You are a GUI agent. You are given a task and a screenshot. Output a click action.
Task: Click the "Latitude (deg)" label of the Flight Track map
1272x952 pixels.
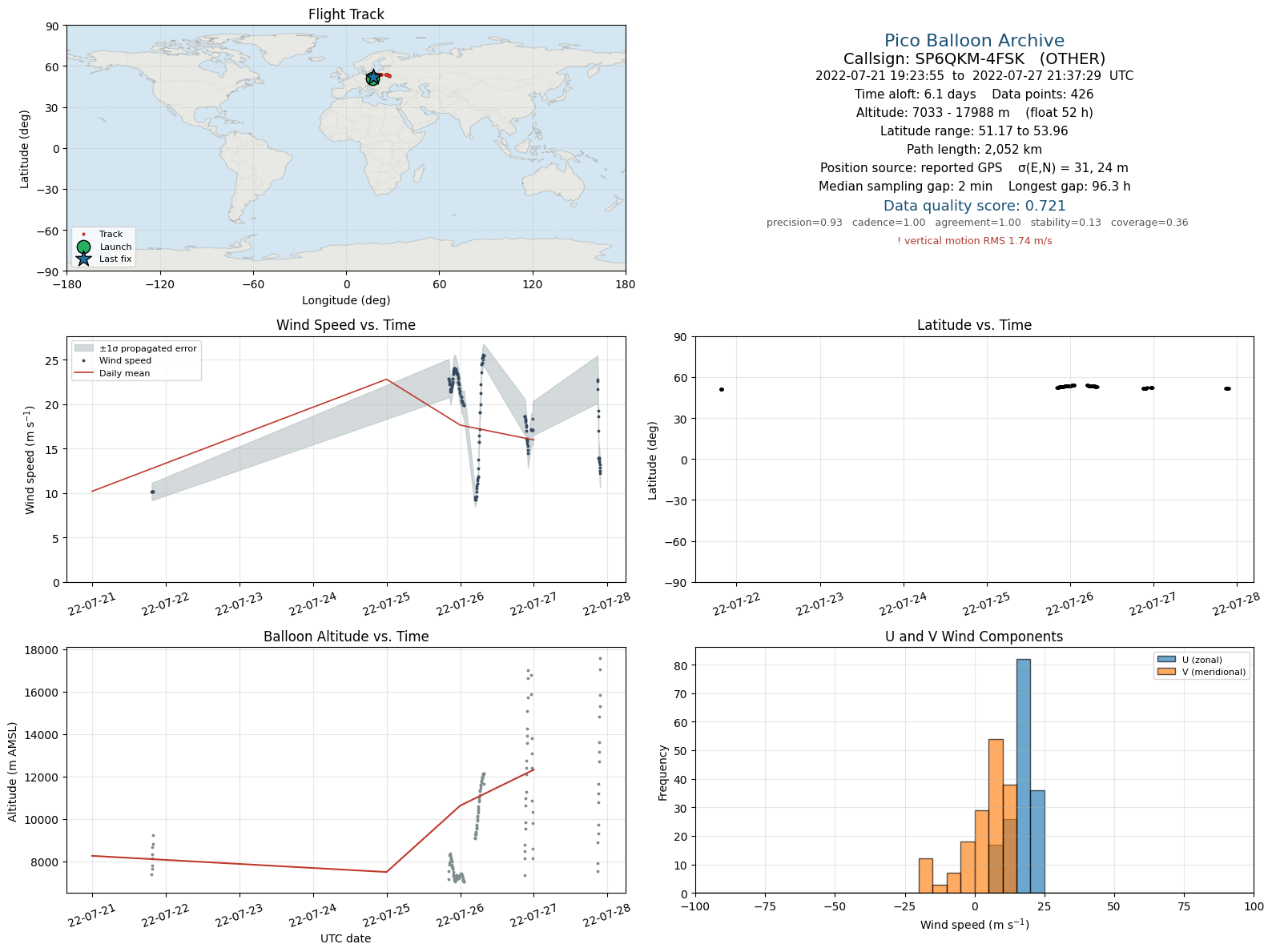[x=25, y=149]
